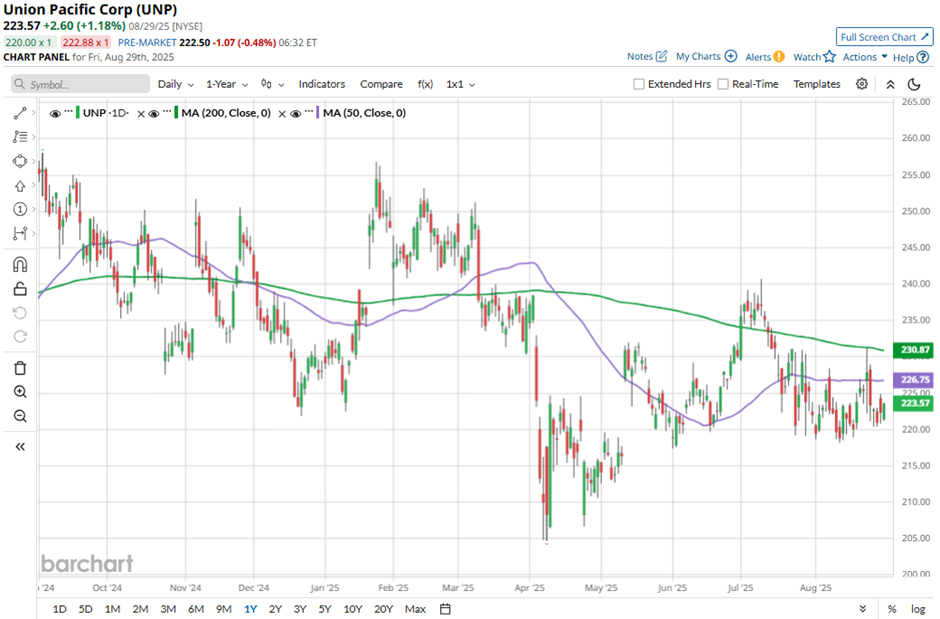
Task: Open the Indicators menu
Action: (x=322, y=84)
